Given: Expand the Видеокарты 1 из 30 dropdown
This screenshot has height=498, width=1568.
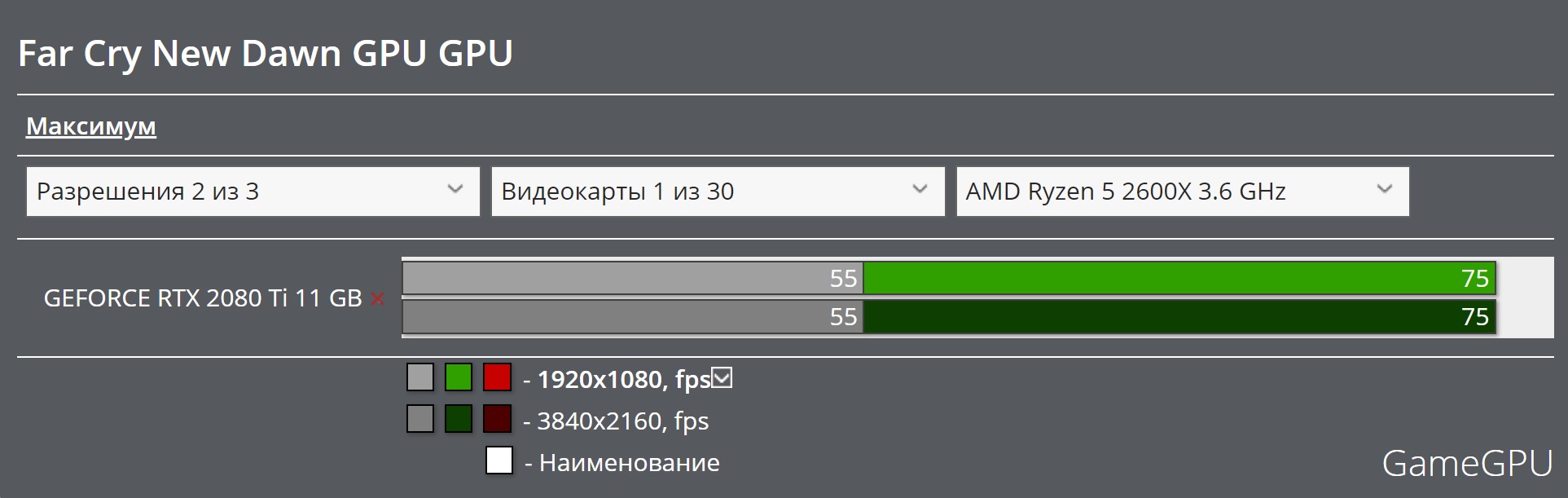Looking at the screenshot, I should [x=718, y=192].
